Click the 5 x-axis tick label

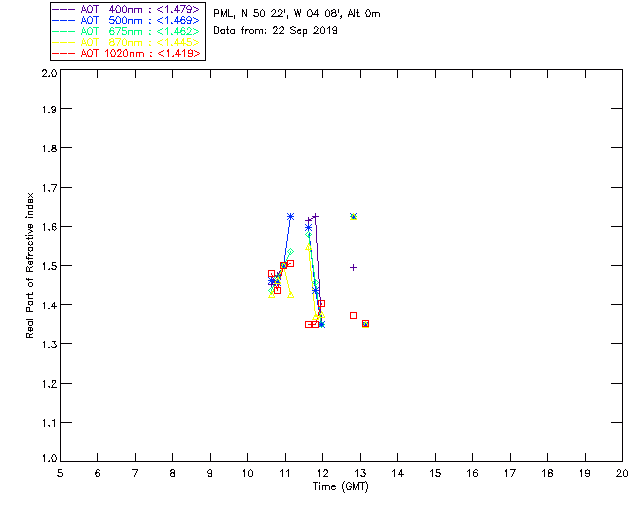click(x=60, y=473)
